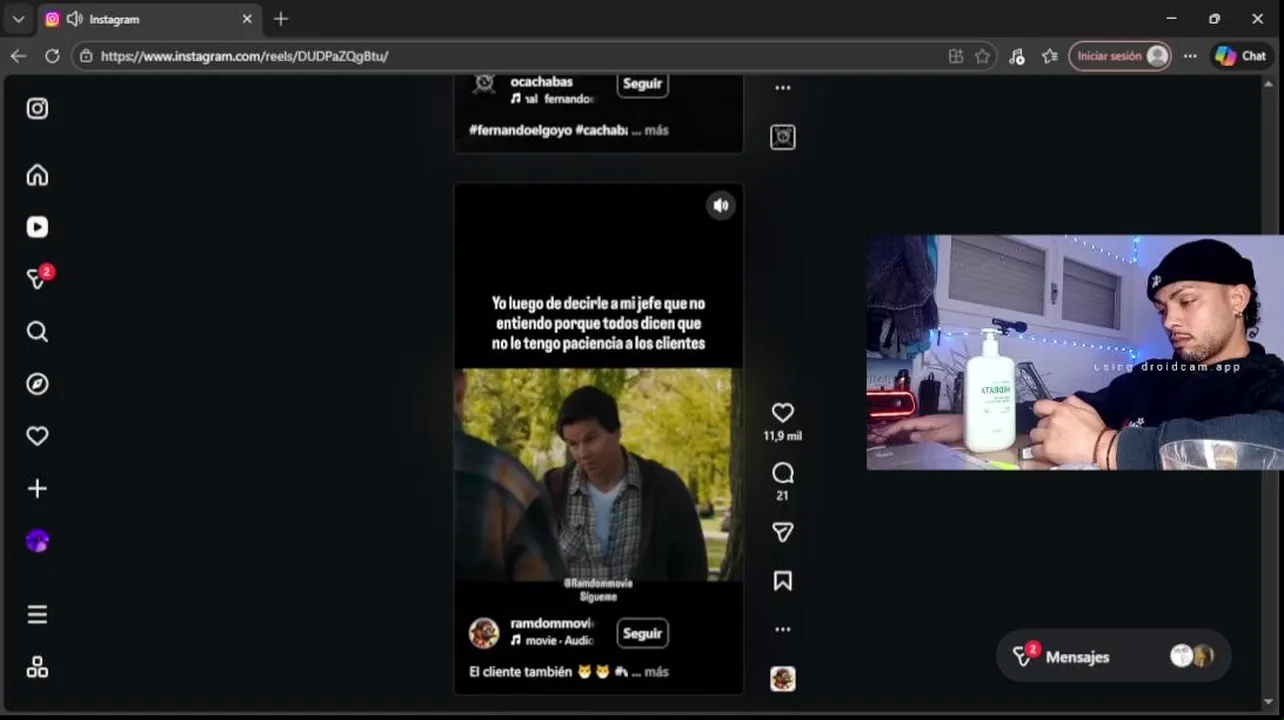This screenshot has height=720, width=1284.
Task: Open a new browser tab
Action: (x=281, y=19)
